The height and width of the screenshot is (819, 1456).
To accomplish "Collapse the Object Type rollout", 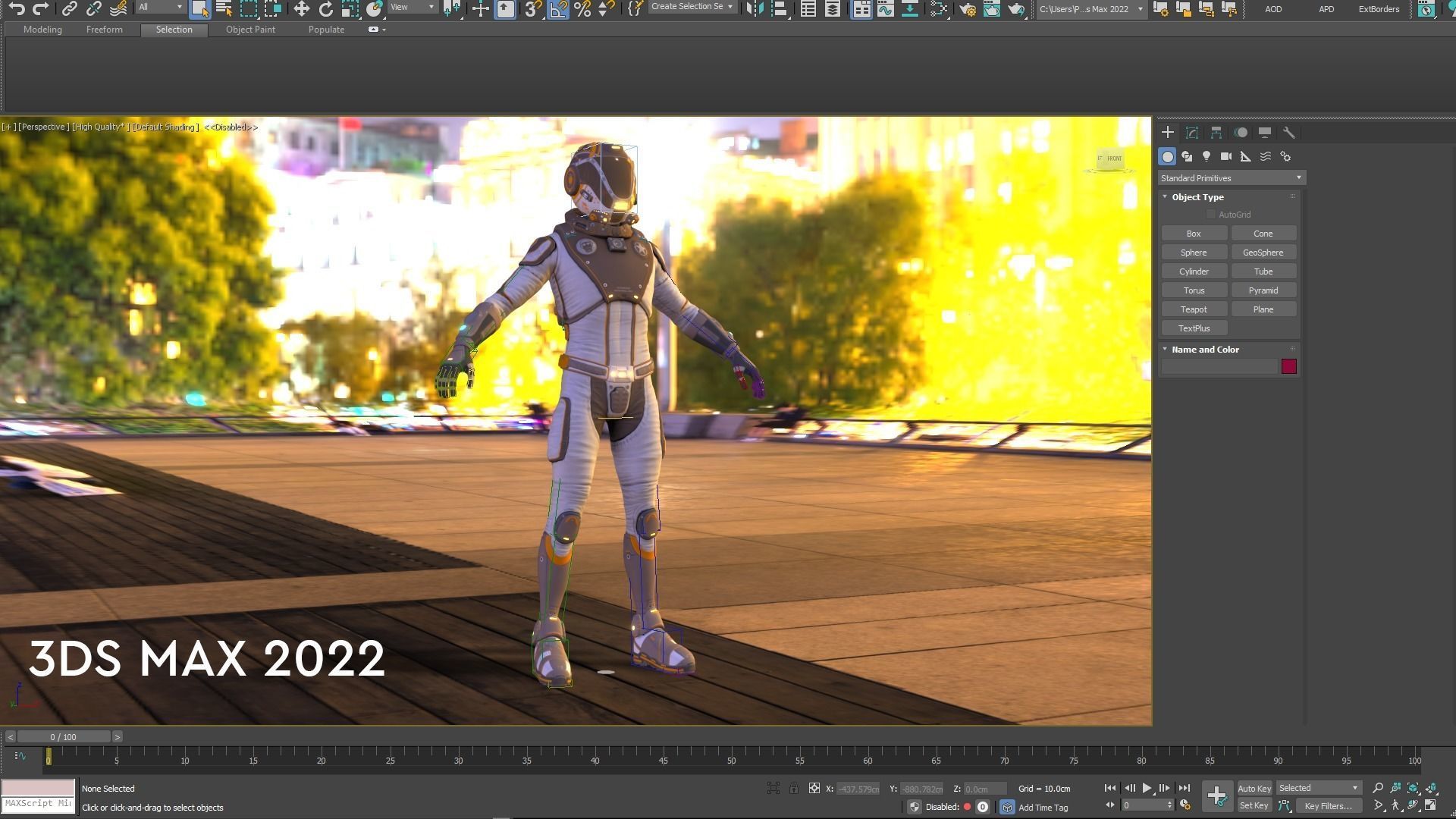I will click(1165, 196).
